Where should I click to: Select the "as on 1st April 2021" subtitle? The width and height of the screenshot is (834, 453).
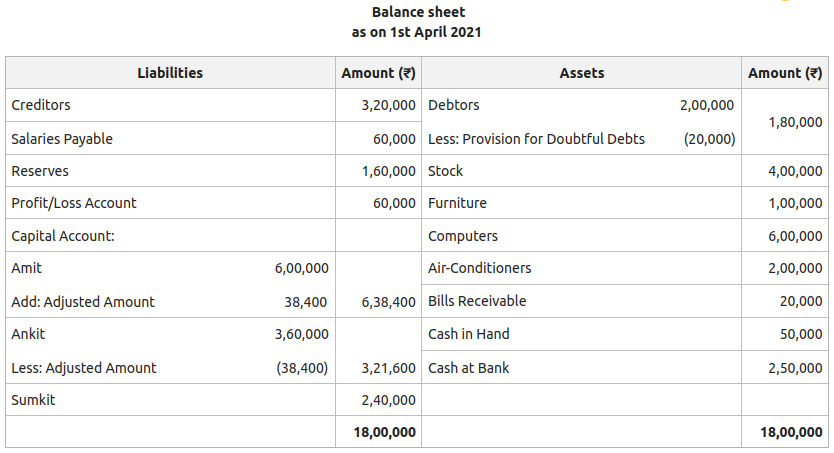click(417, 32)
